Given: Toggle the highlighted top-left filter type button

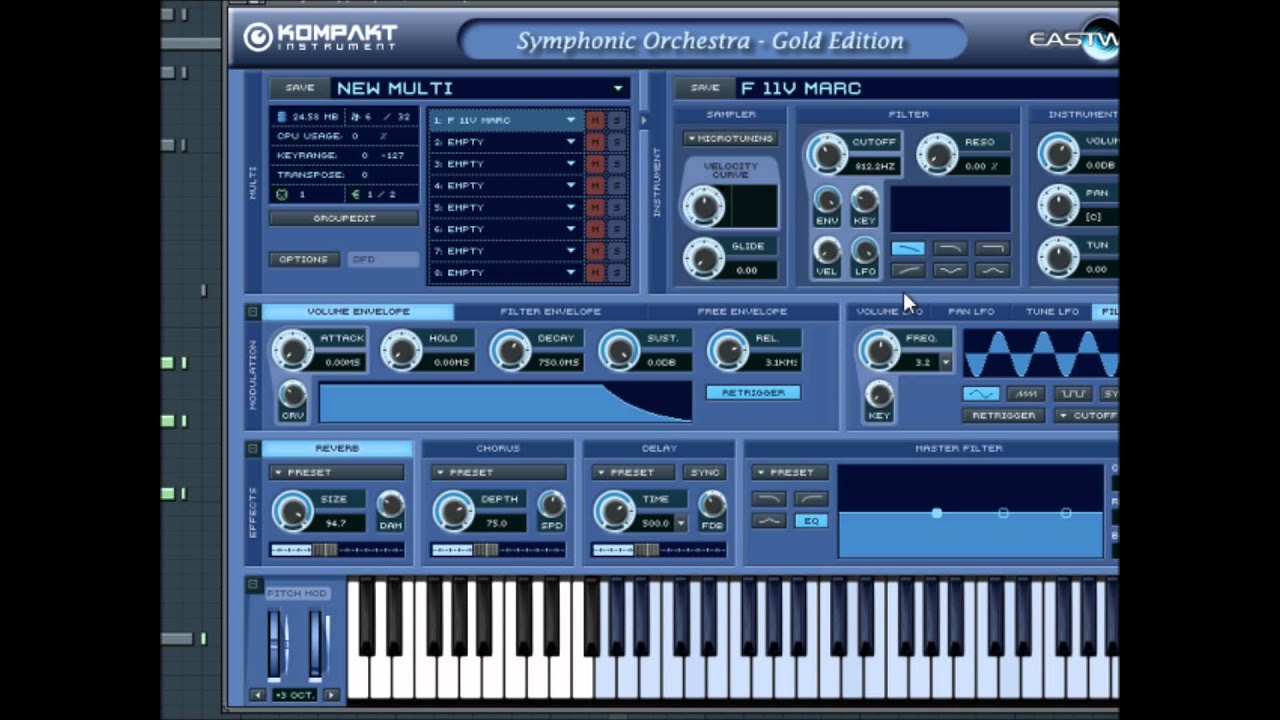Looking at the screenshot, I should (x=907, y=248).
